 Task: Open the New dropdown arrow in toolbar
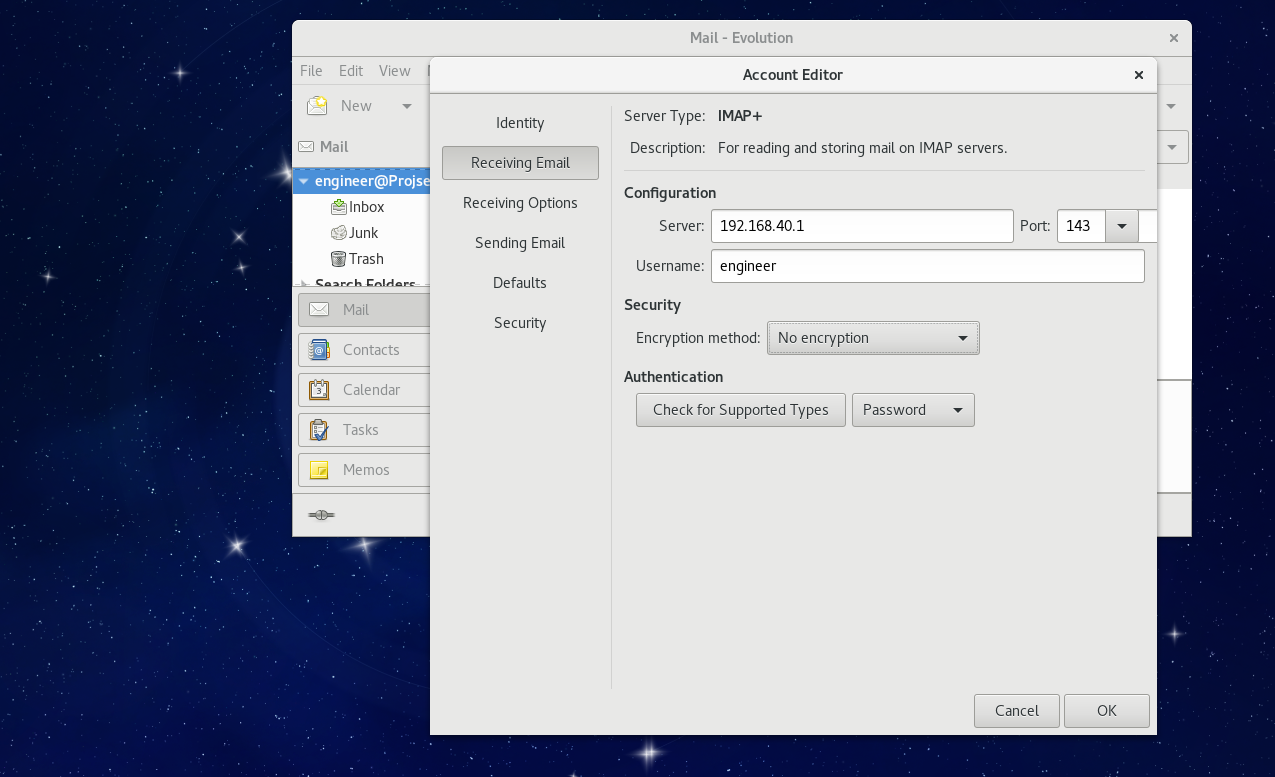pyautogui.click(x=407, y=106)
